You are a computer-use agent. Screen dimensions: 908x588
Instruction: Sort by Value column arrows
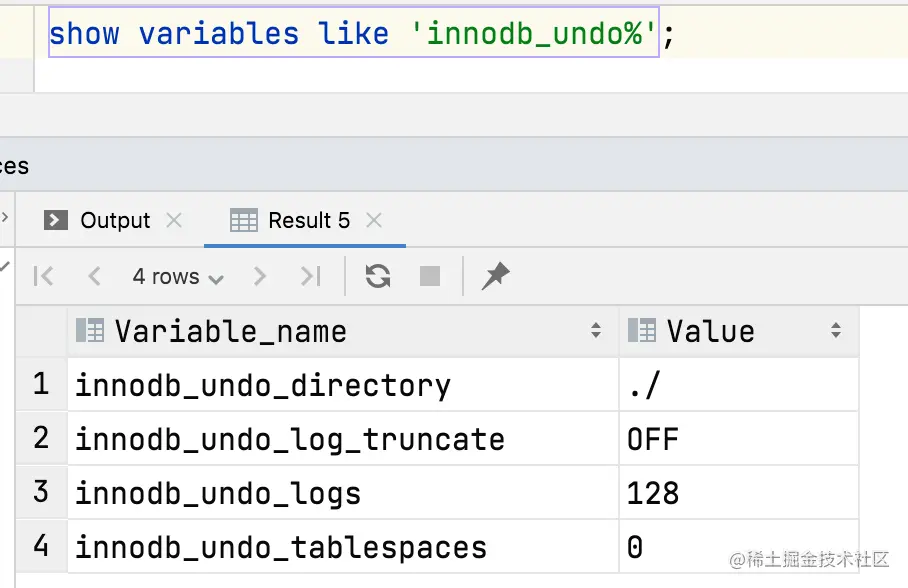point(836,331)
